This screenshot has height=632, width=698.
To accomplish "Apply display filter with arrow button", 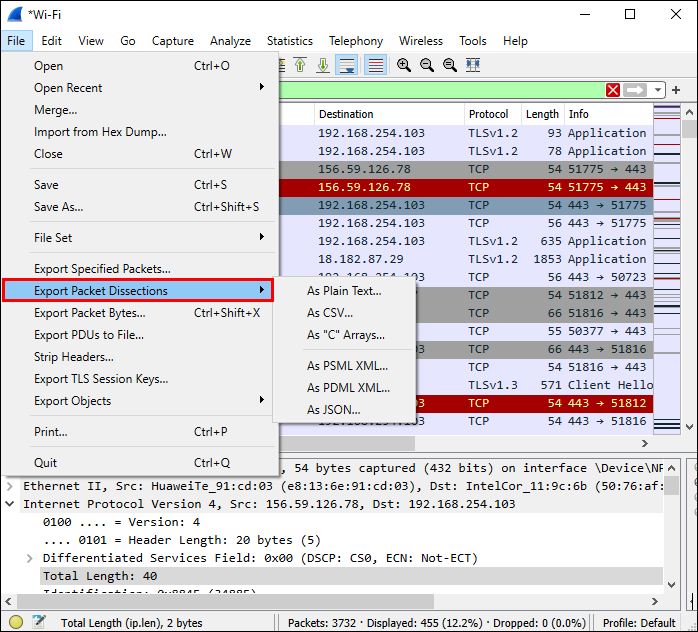I will point(635,90).
